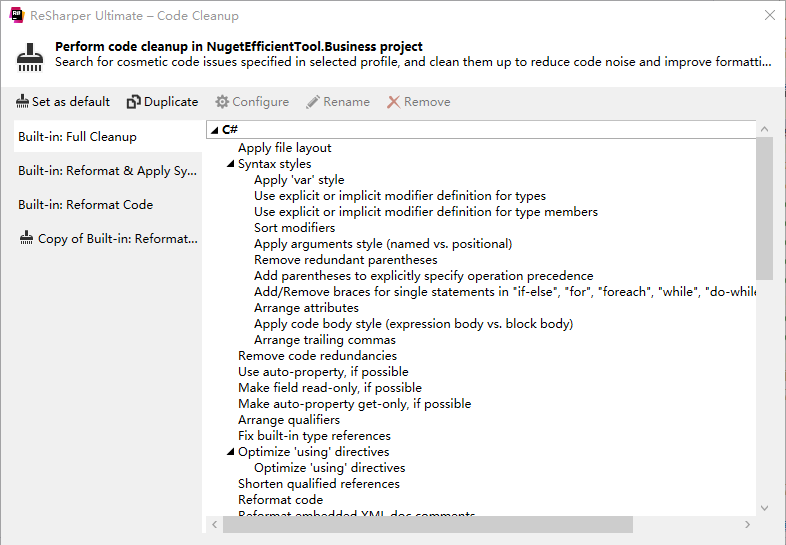This screenshot has height=545, width=786.
Task: Click the Rename pencil icon
Action: point(313,102)
